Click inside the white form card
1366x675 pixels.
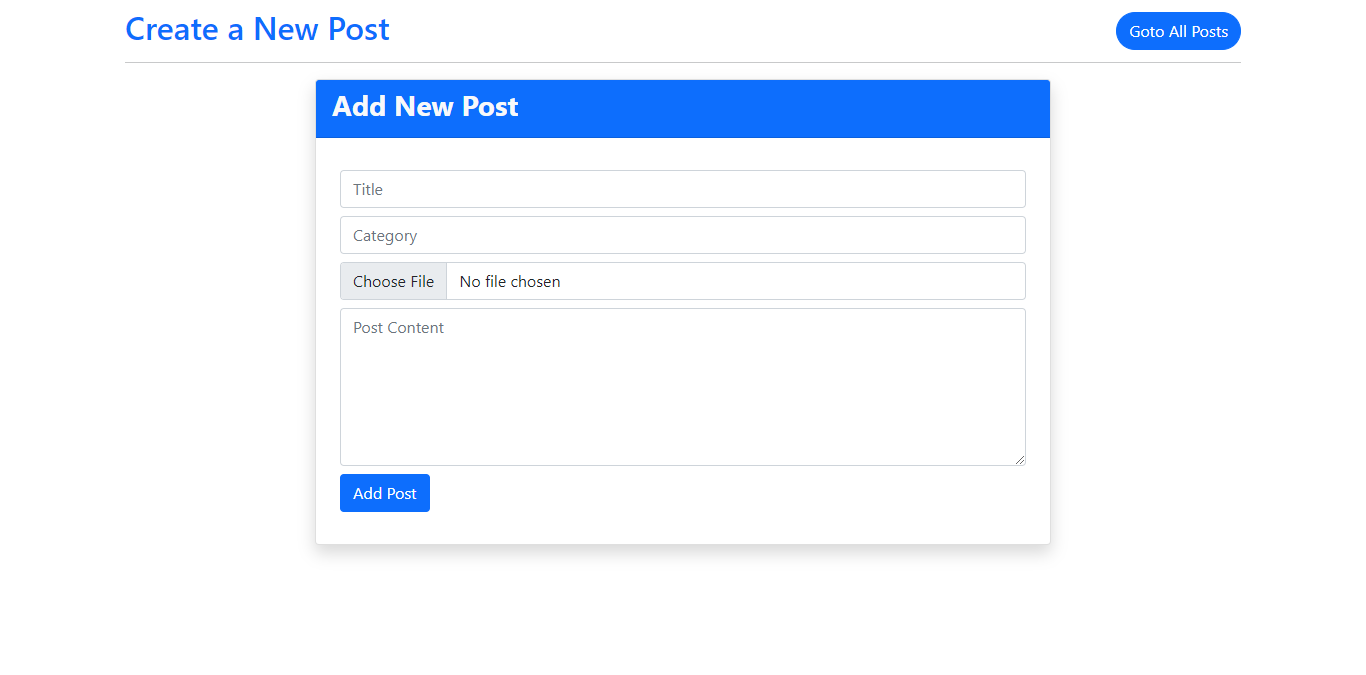click(683, 520)
